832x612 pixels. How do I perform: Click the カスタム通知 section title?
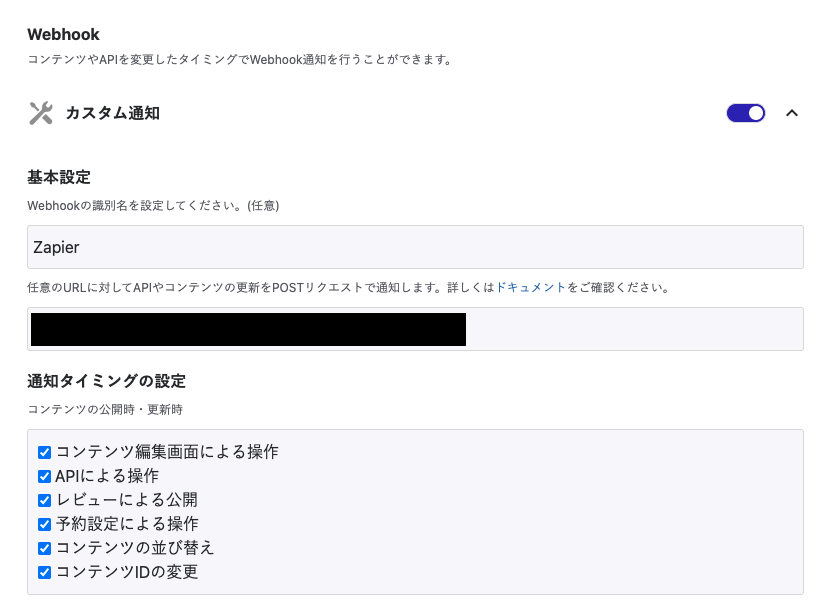[x=112, y=113]
